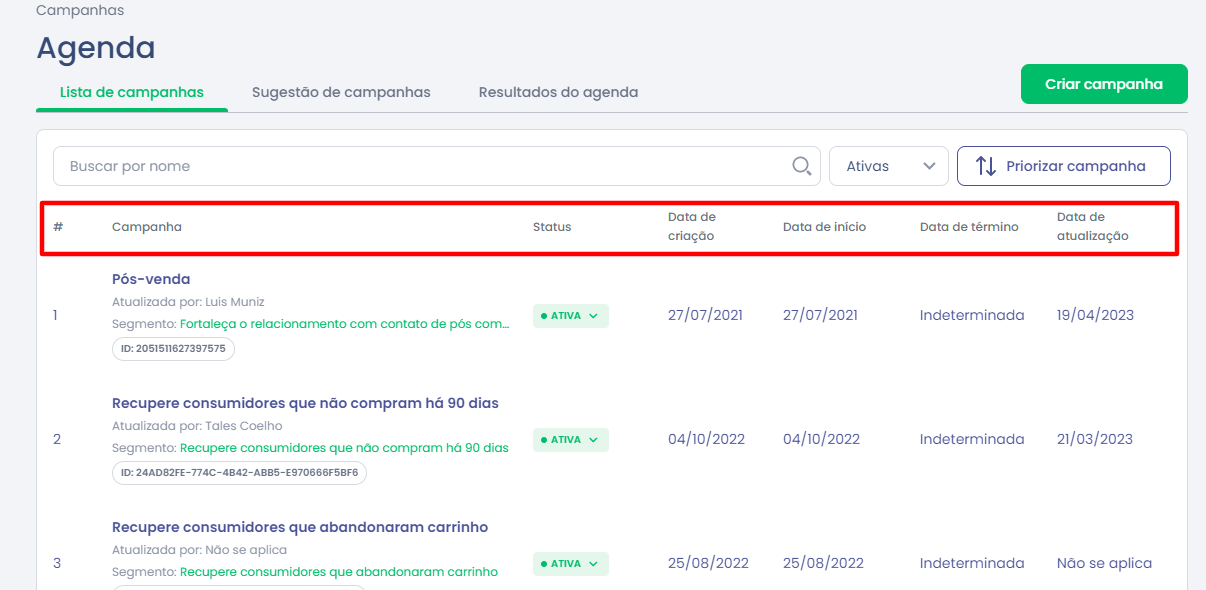Open Resultados do agenda tab

coord(558,92)
